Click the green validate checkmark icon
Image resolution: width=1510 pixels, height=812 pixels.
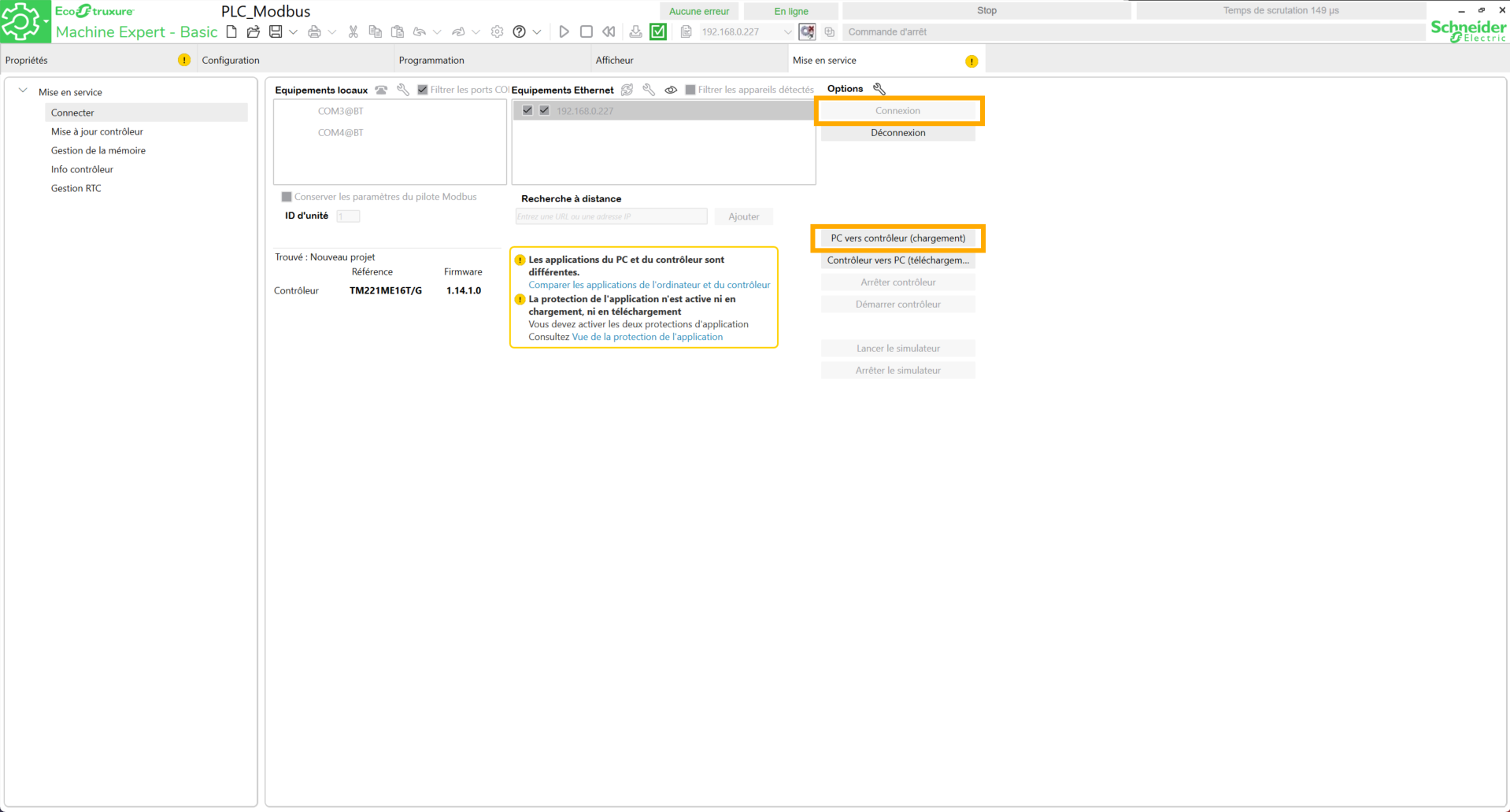point(658,31)
